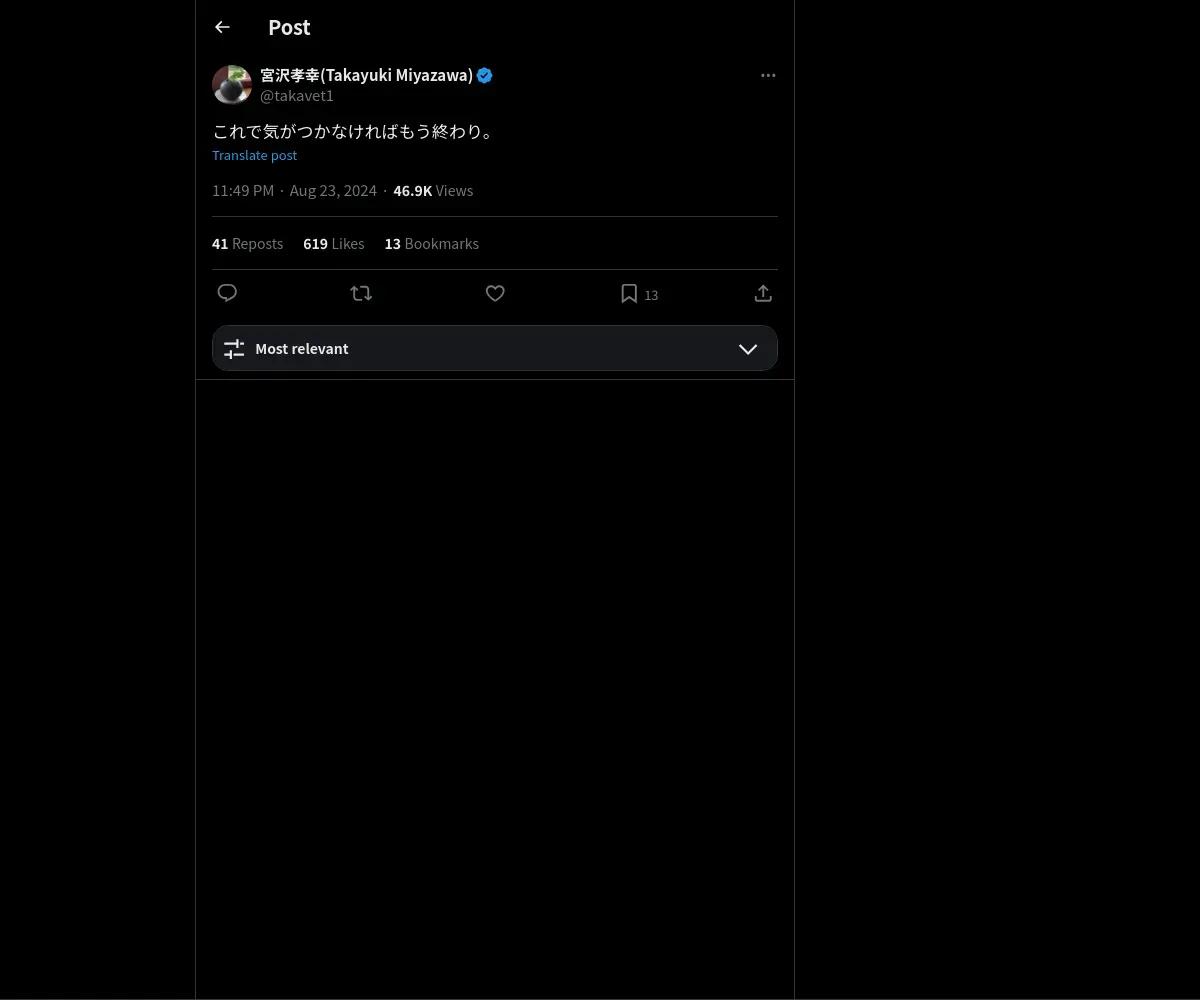Bookmark the post with the bookmark icon
Image resolution: width=1200 pixels, height=1000 pixels.
[629, 293]
